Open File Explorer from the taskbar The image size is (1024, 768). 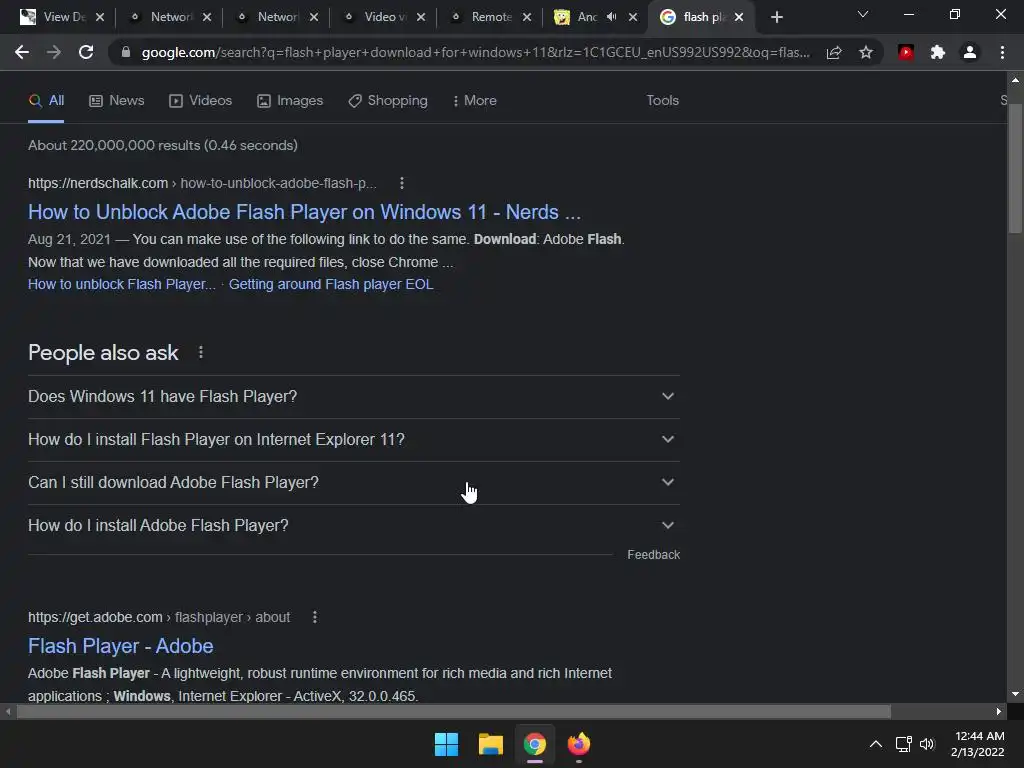coord(490,744)
